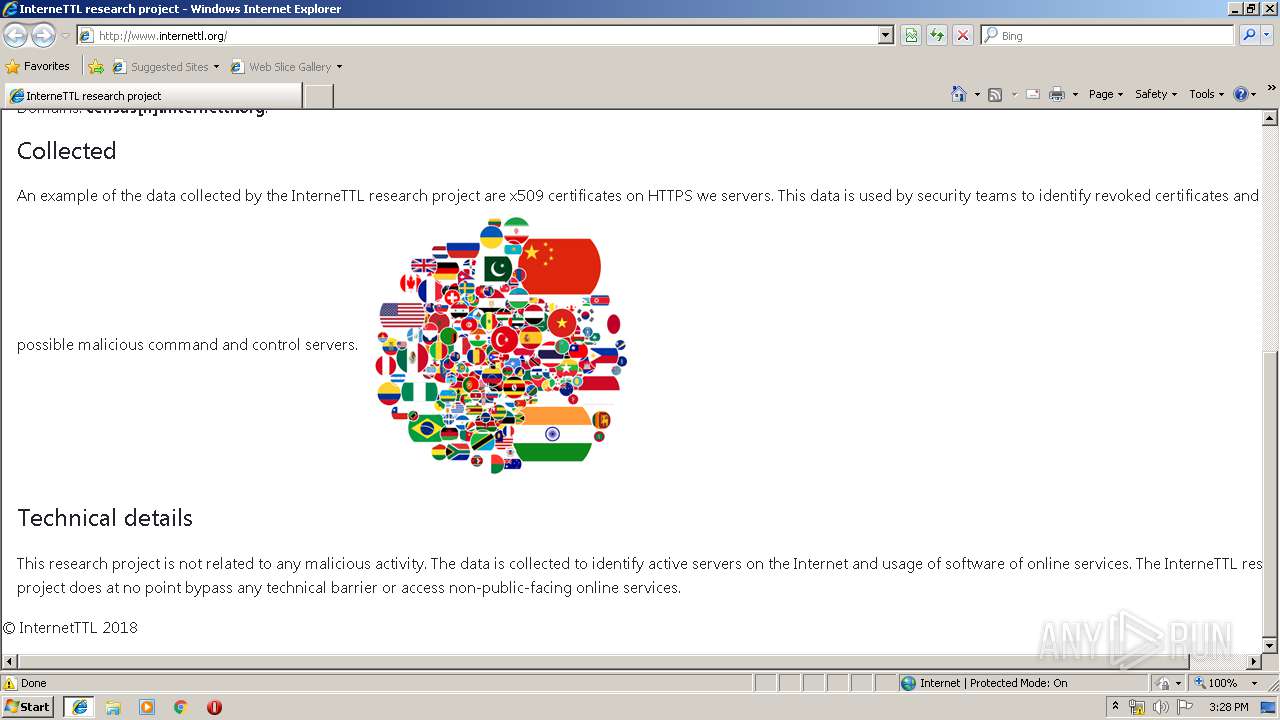Click the Forward navigation arrow
The width and height of the screenshot is (1280, 720).
[x=43, y=36]
